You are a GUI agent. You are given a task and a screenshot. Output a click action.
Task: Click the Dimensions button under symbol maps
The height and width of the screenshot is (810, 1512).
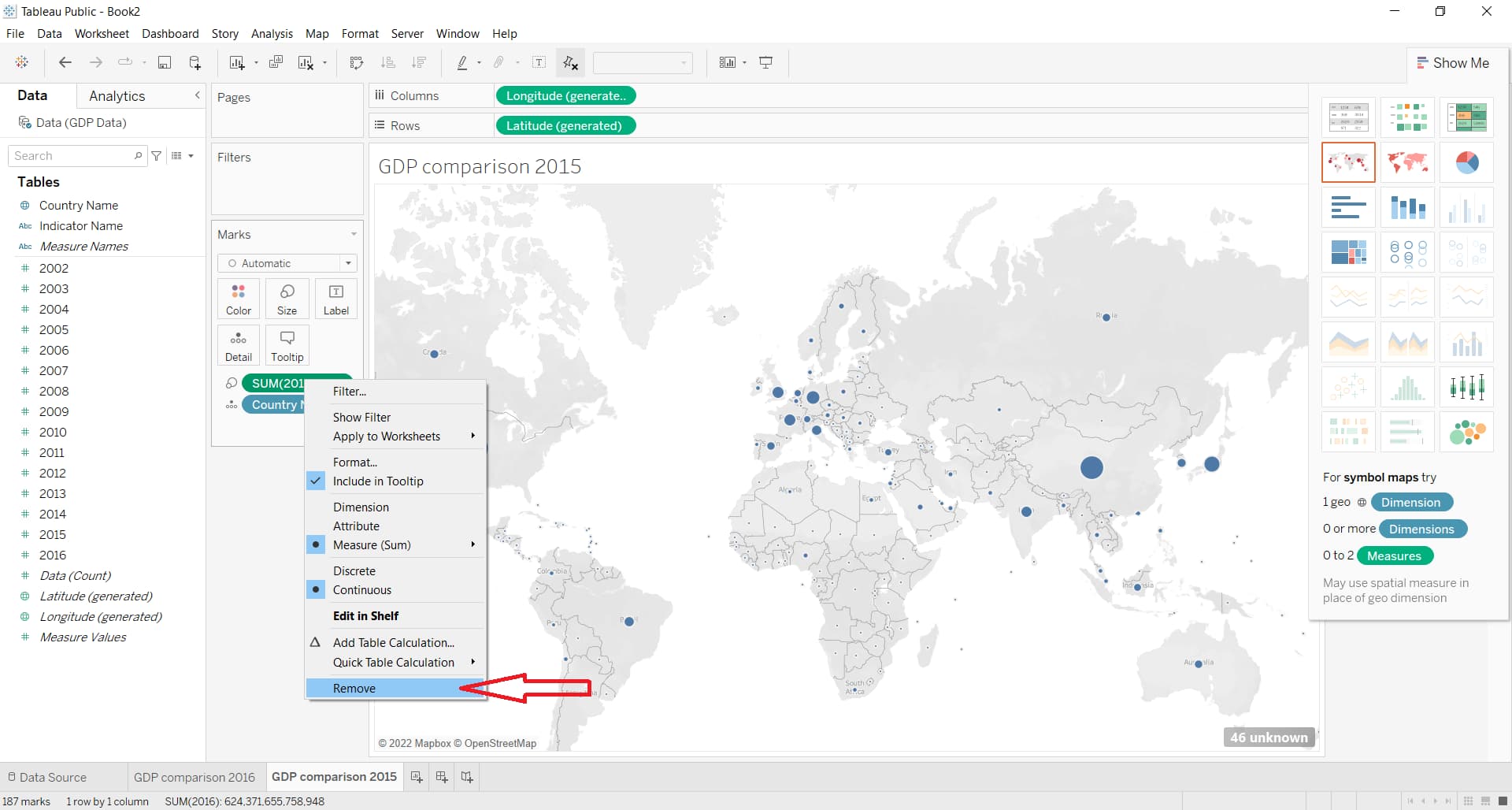(x=1422, y=529)
